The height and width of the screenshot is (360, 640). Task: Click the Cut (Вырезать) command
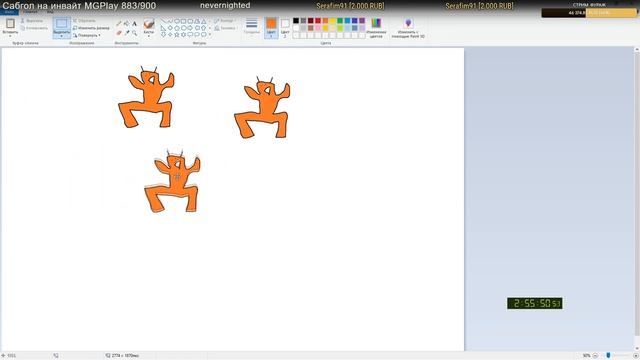(32, 20)
